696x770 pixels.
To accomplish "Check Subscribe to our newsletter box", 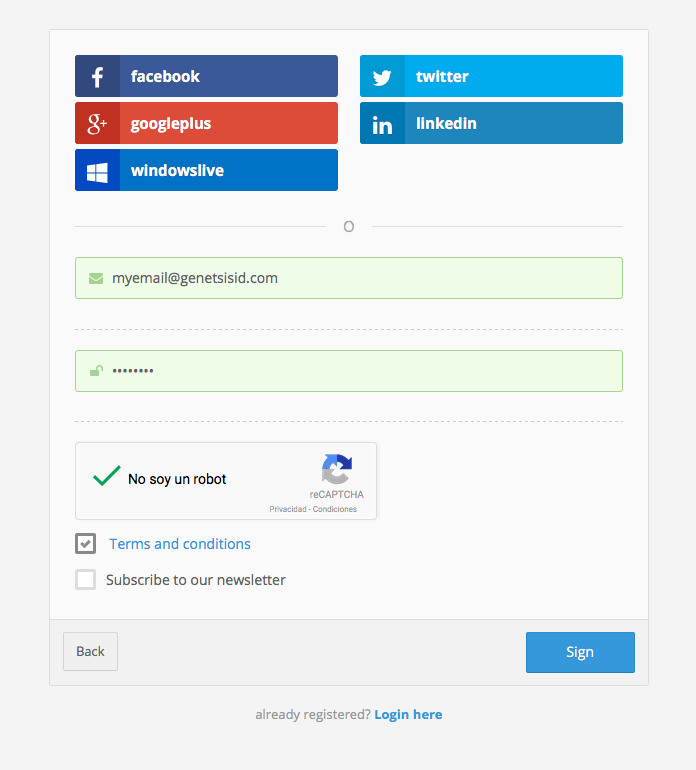I will [86, 580].
